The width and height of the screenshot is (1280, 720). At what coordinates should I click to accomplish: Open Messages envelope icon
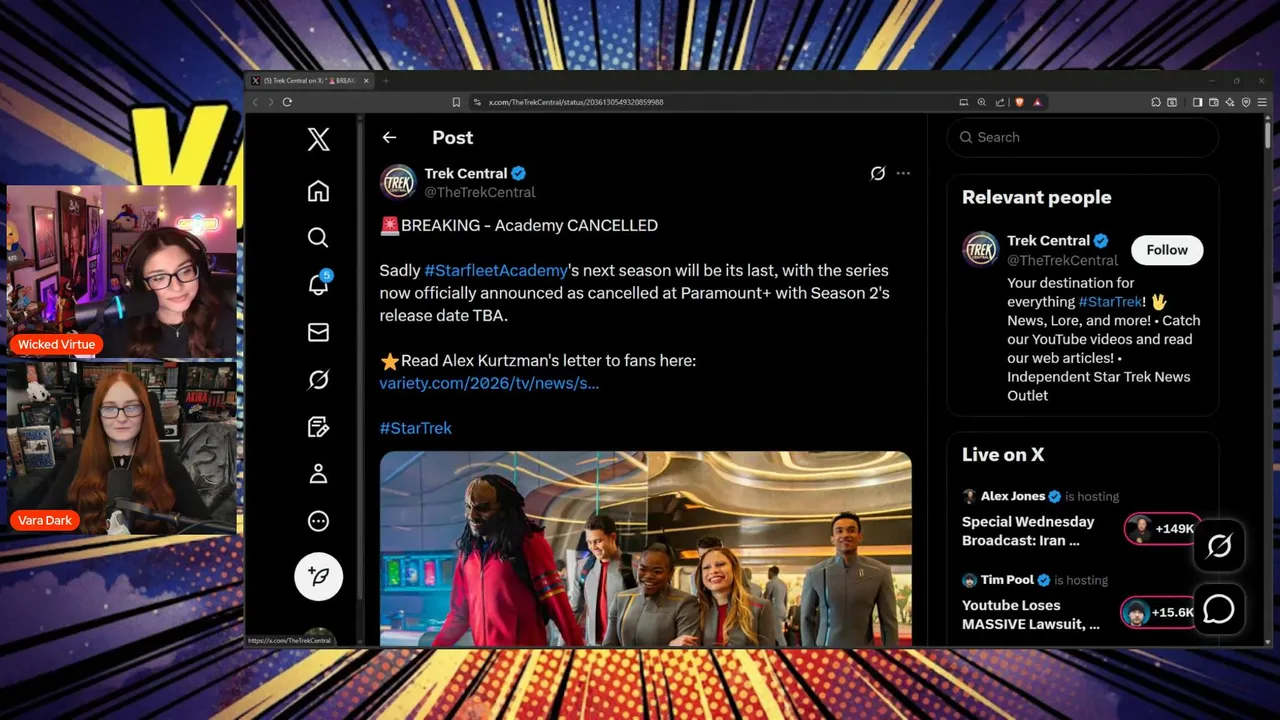318,332
